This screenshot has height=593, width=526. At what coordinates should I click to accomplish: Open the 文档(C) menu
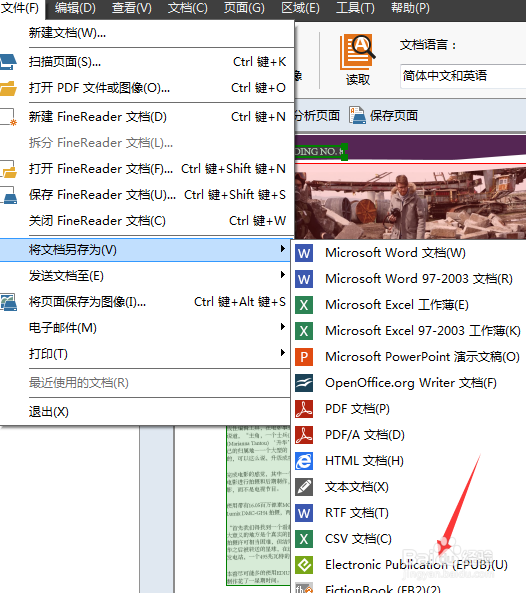[188, 8]
